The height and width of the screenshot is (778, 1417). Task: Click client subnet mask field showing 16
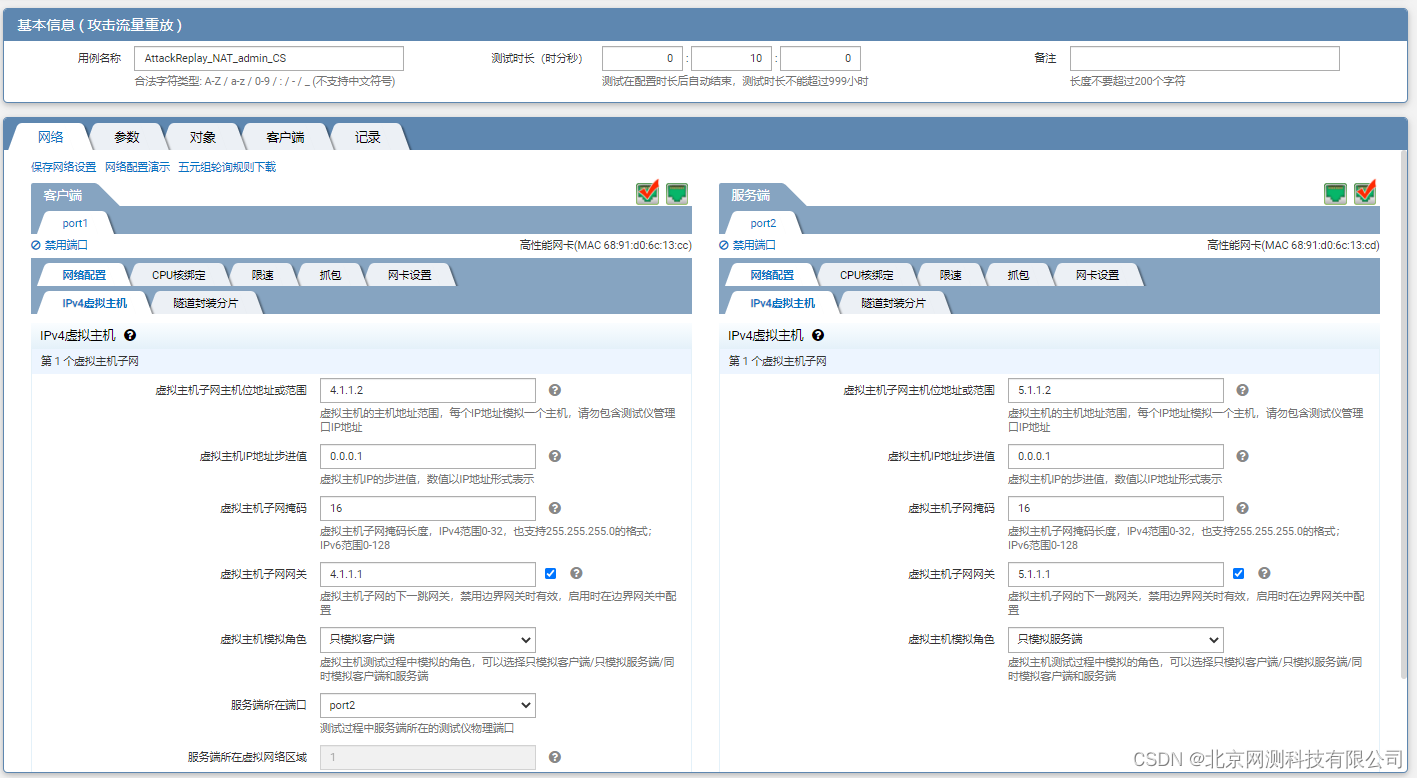tap(428, 508)
